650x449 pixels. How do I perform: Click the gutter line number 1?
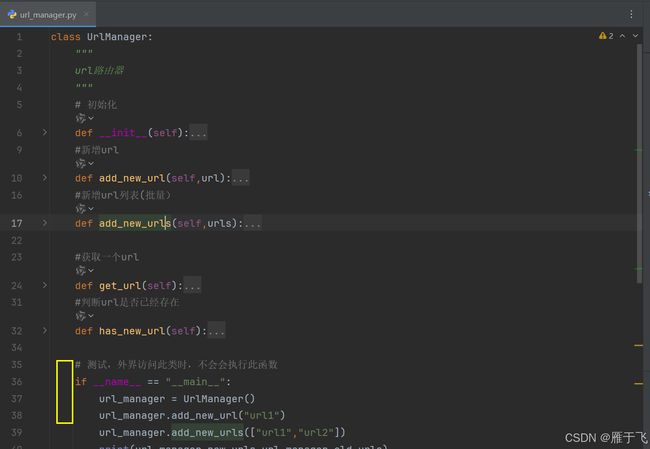click(x=19, y=37)
